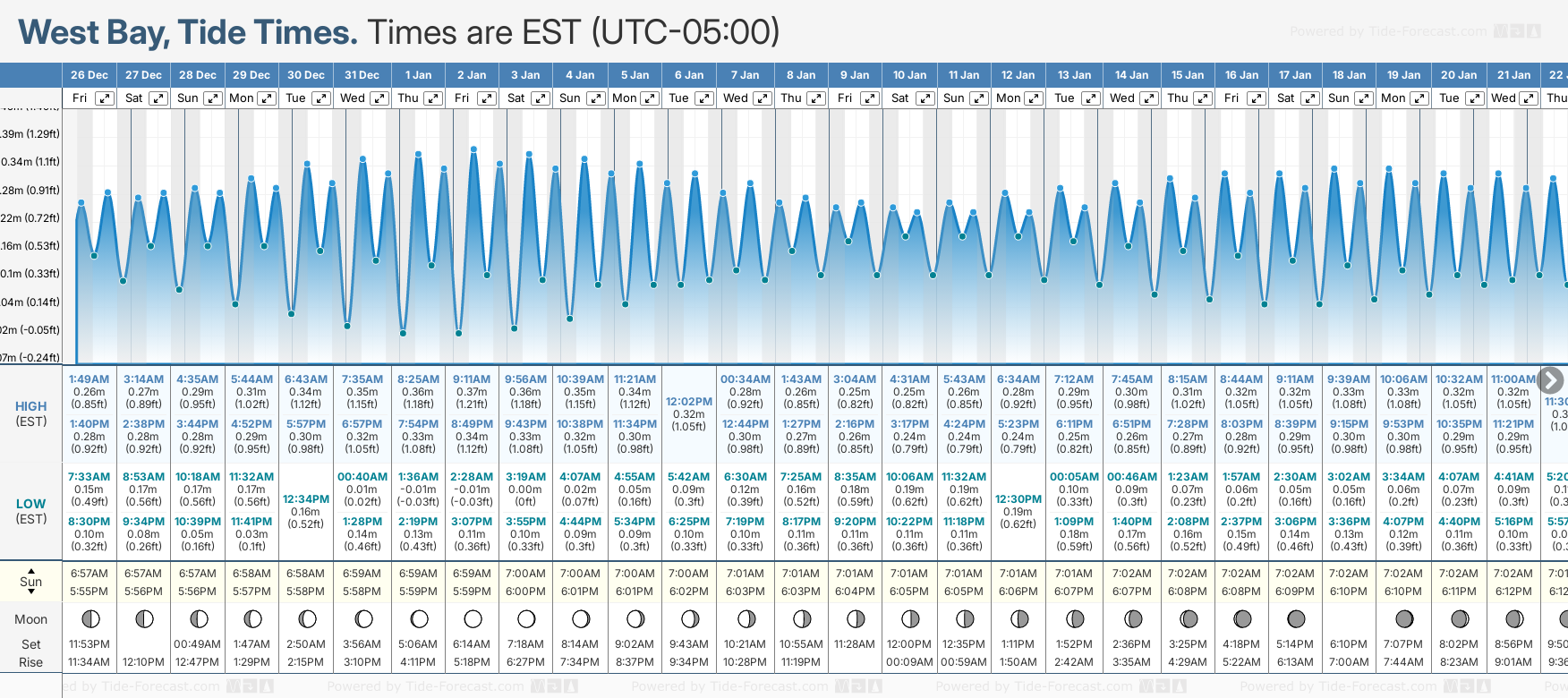This screenshot has height=698, width=1568.
Task: Open expanded view for Tue 13 Jan
Action: (1089, 98)
